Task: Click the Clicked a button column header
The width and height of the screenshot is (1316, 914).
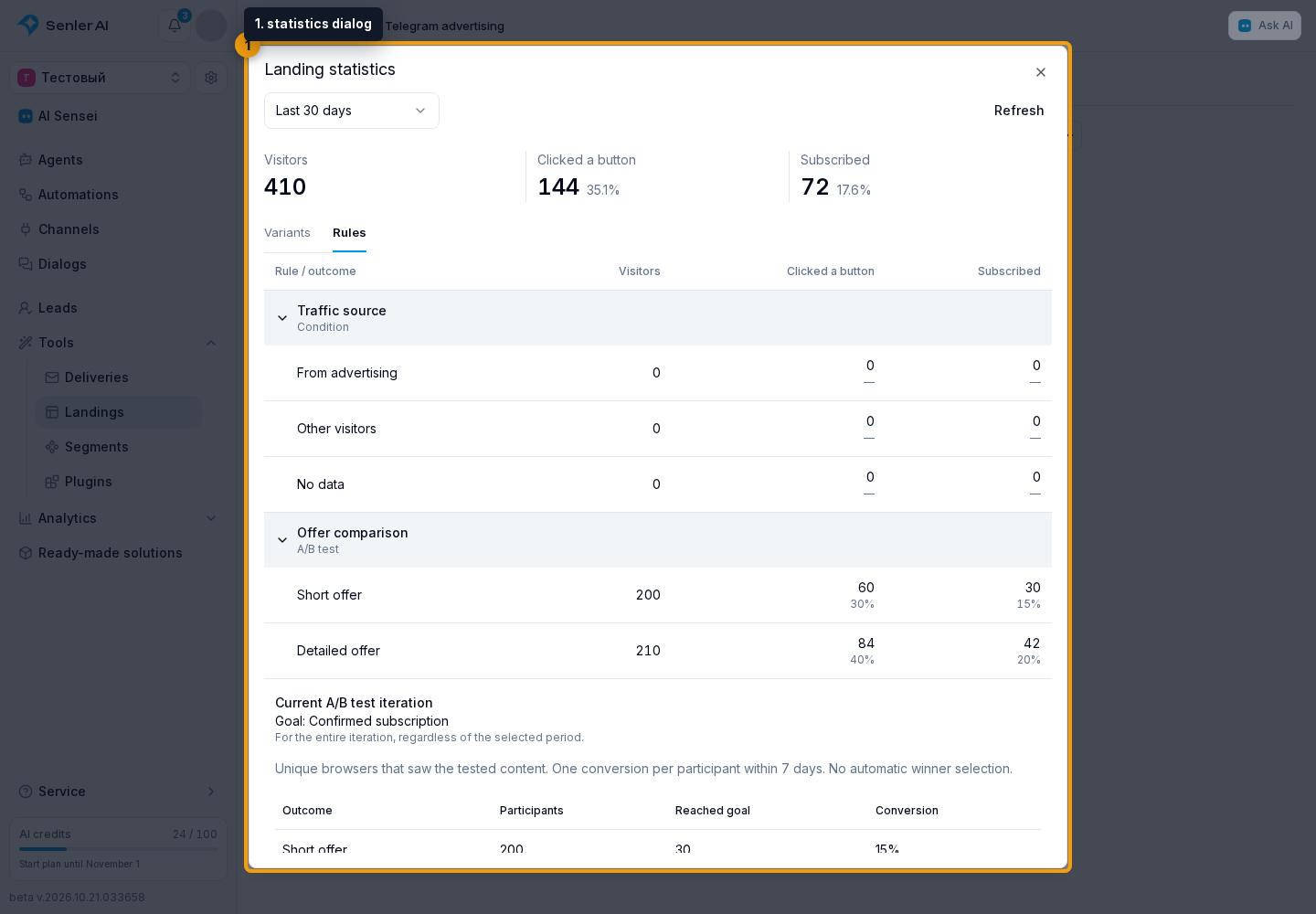Action: coord(831,271)
